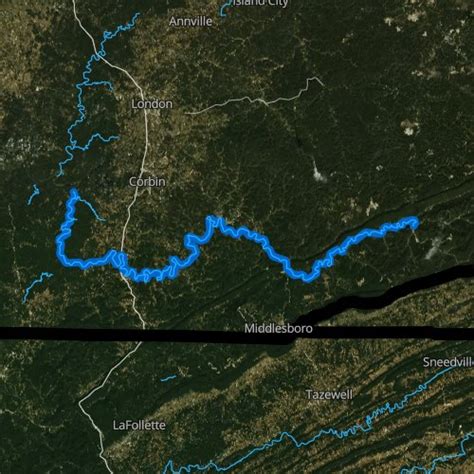
Task: Click the London city label
Action: [152, 104]
